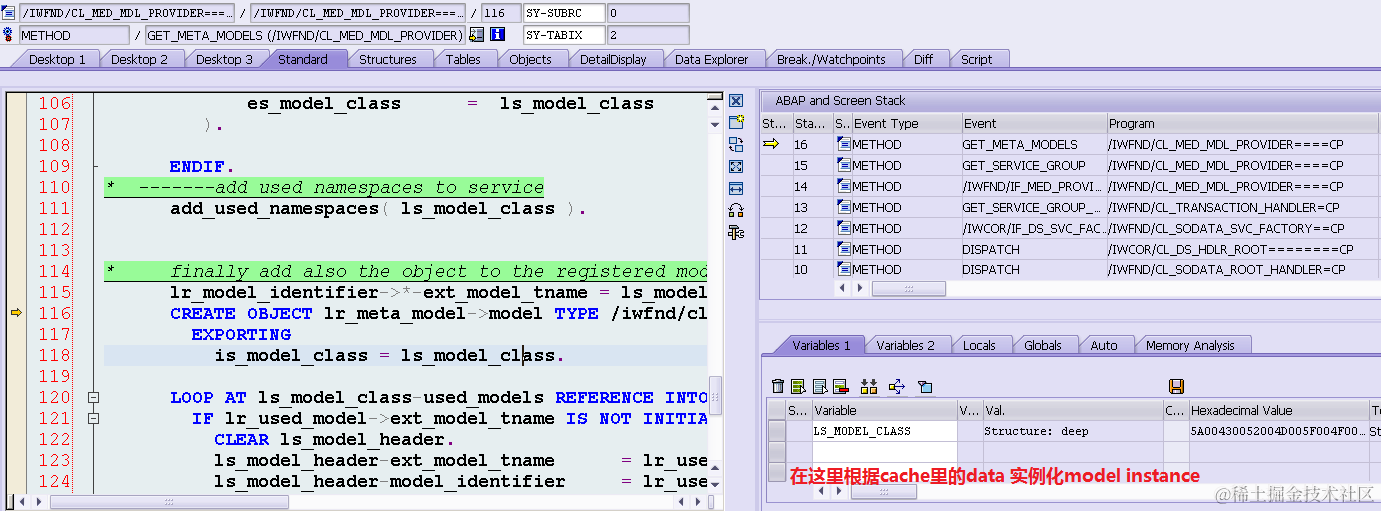Click the trash delete icon in Variables toolbar

point(778,386)
